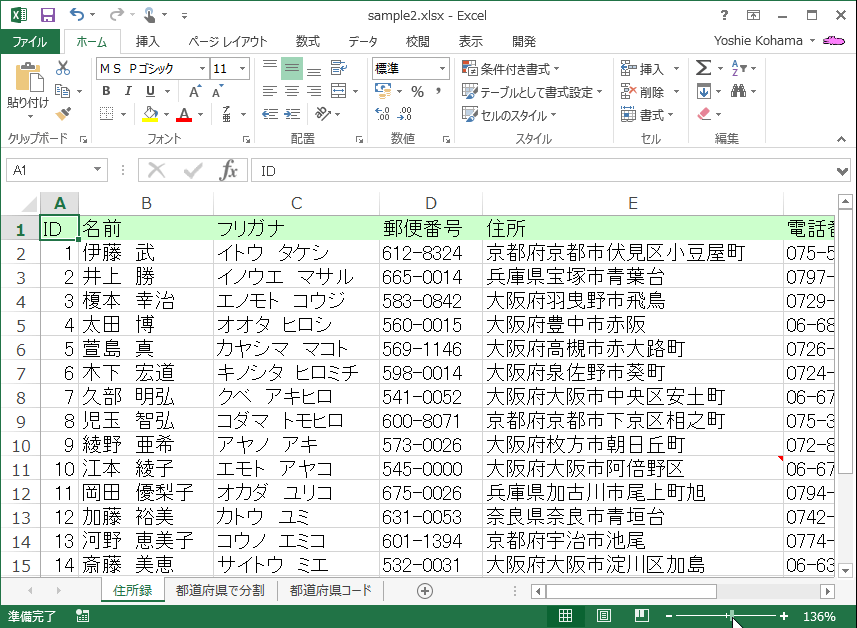Toggle touch/mouse mode icon
Screen dimensions: 857x628
(149, 15)
